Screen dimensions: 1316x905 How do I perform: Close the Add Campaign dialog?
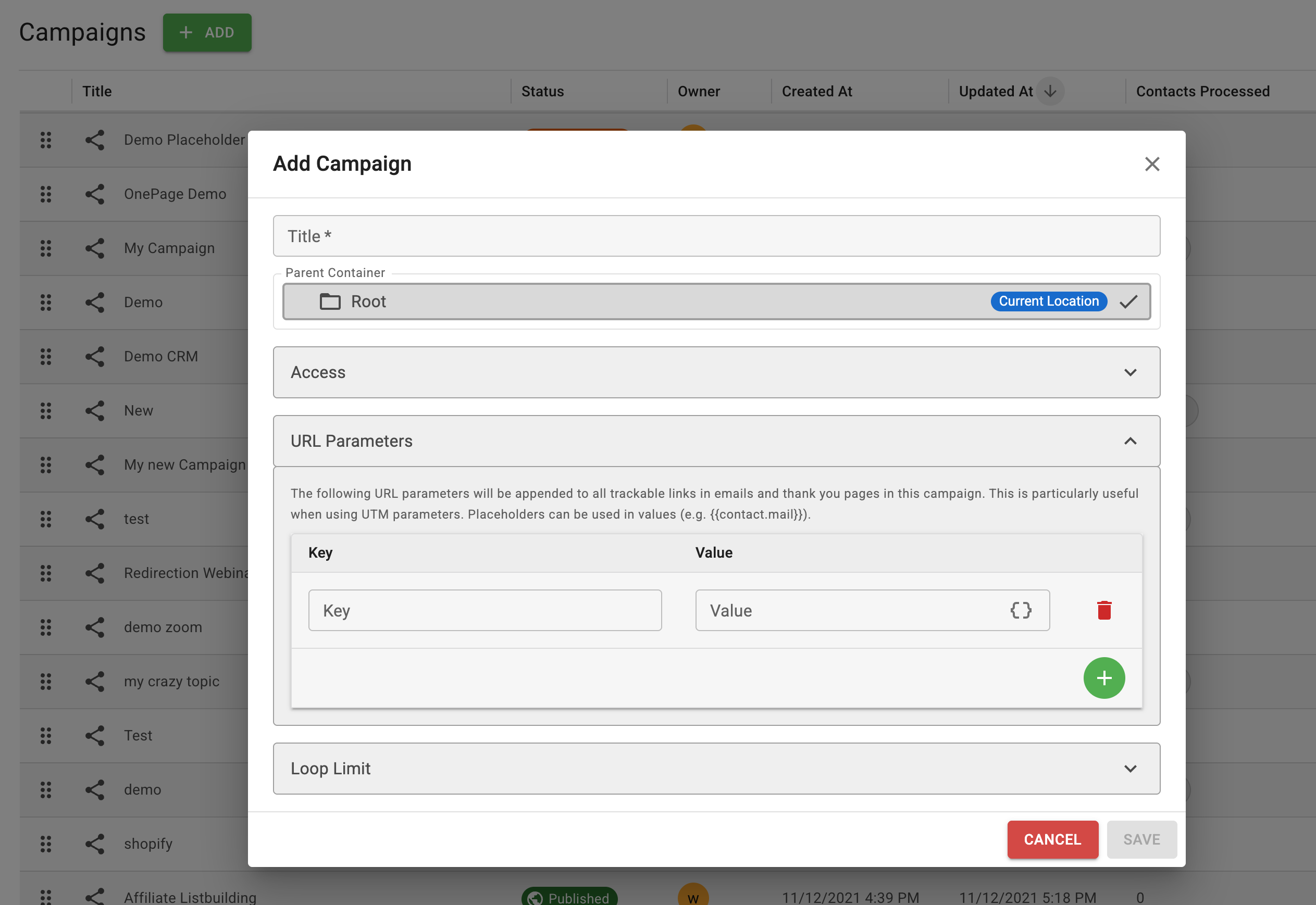[1151, 164]
